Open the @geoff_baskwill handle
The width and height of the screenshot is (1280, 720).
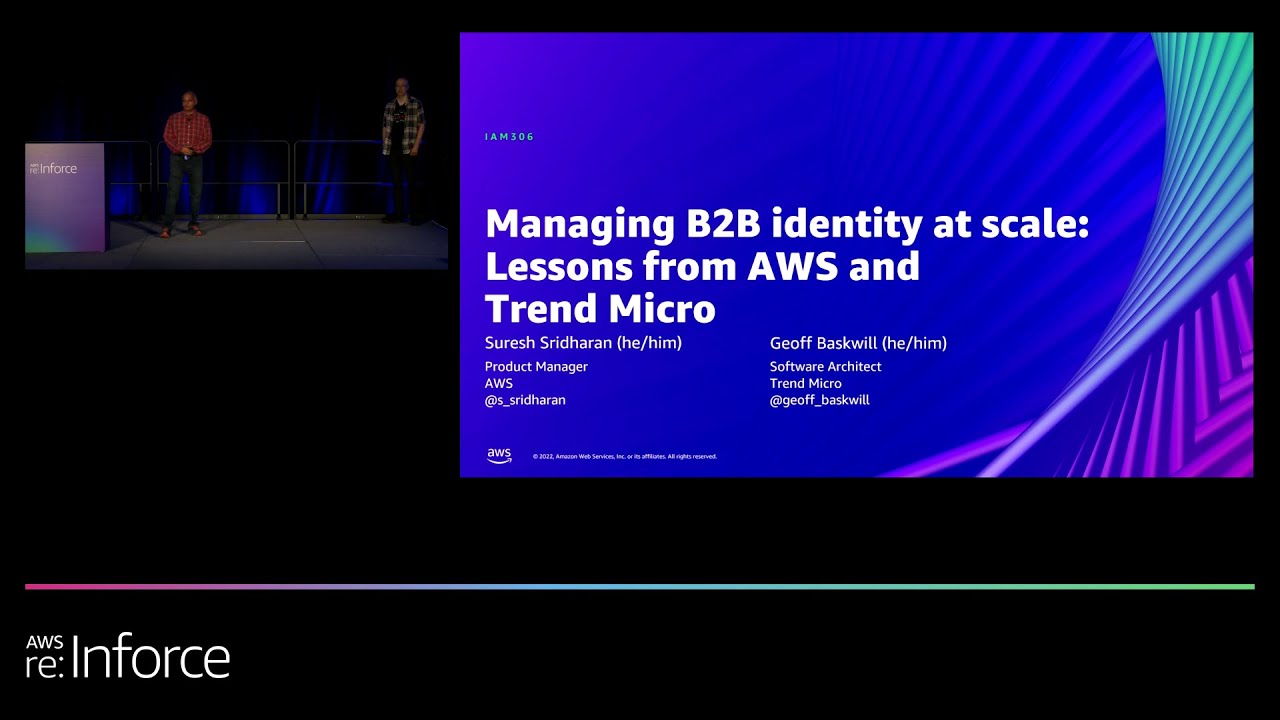819,400
